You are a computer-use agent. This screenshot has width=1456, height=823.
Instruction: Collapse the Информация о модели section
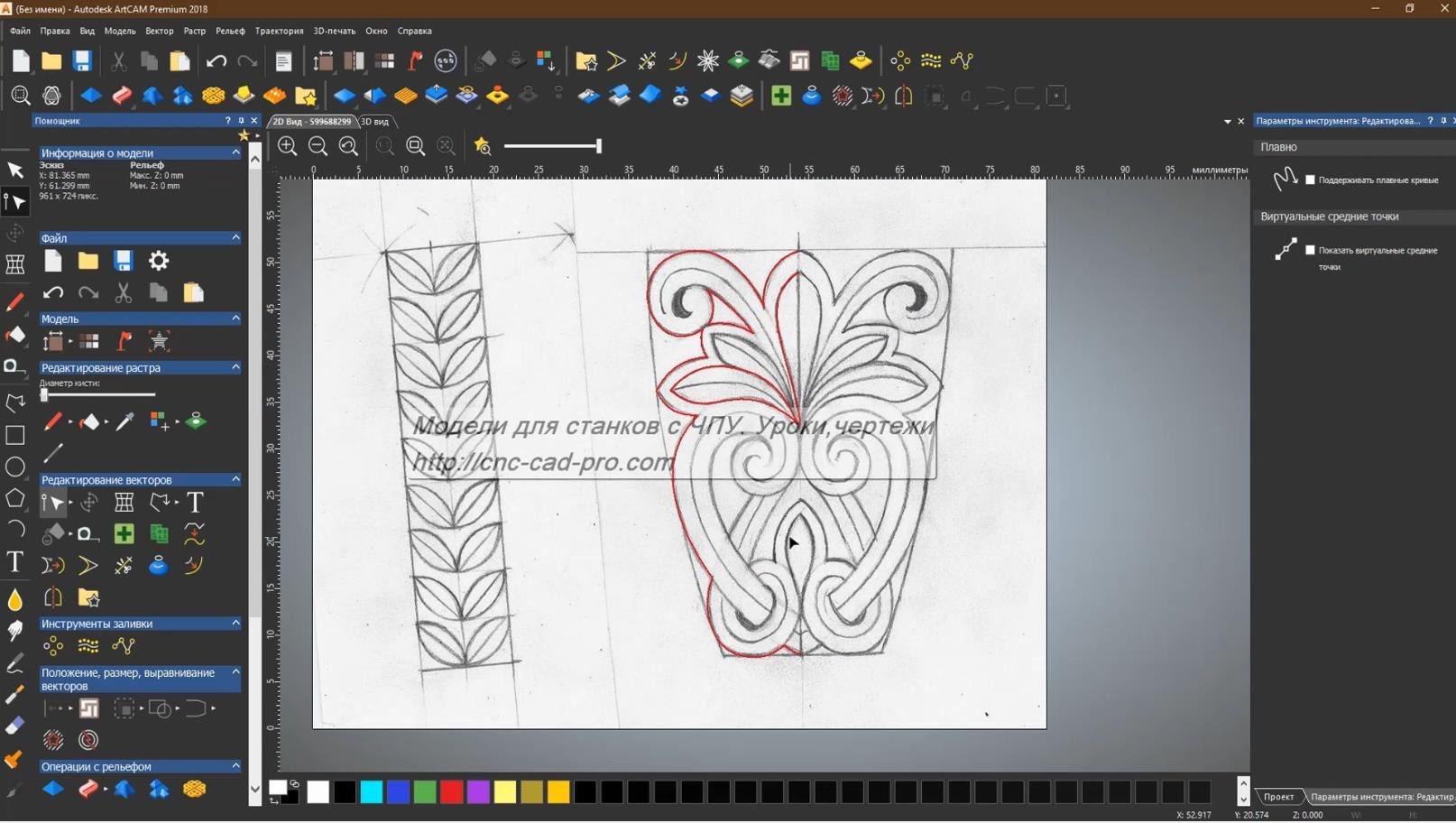click(x=236, y=153)
